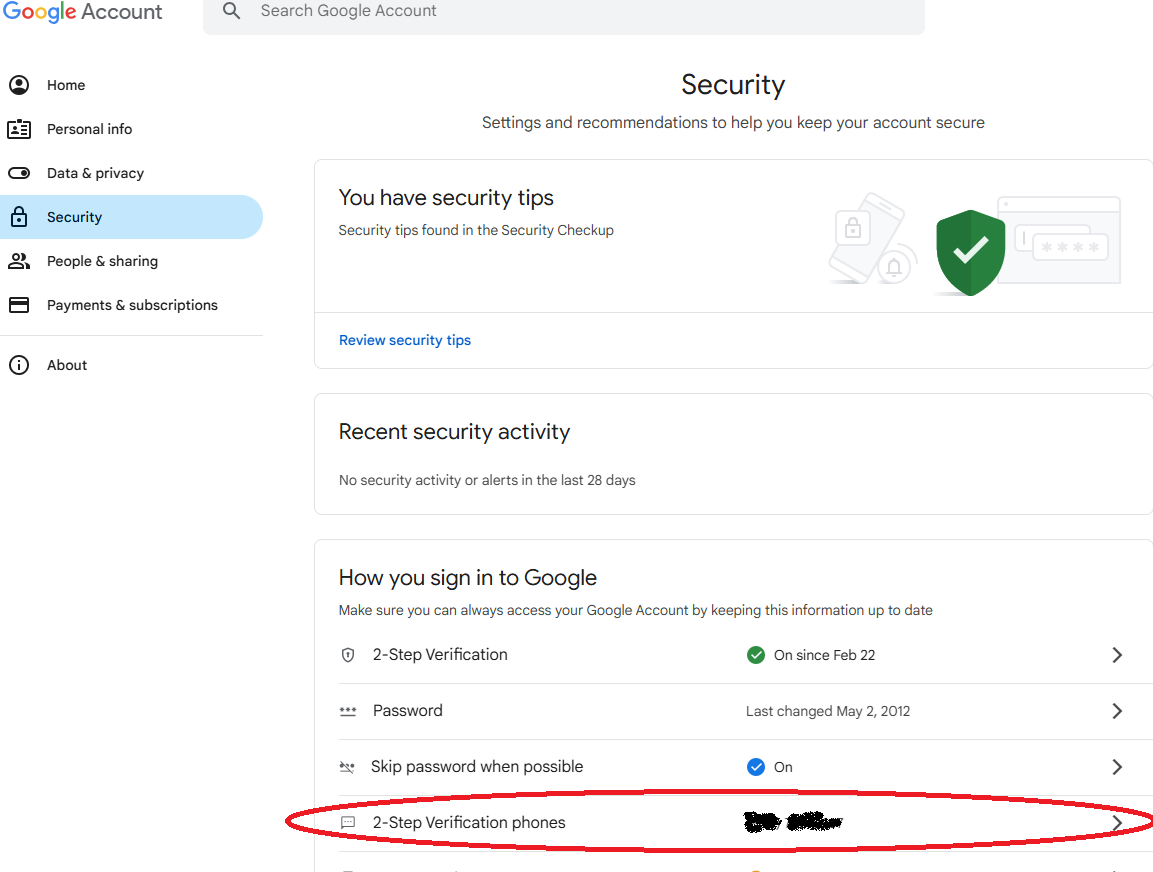Click the blue On checkmark for skip password

756,767
